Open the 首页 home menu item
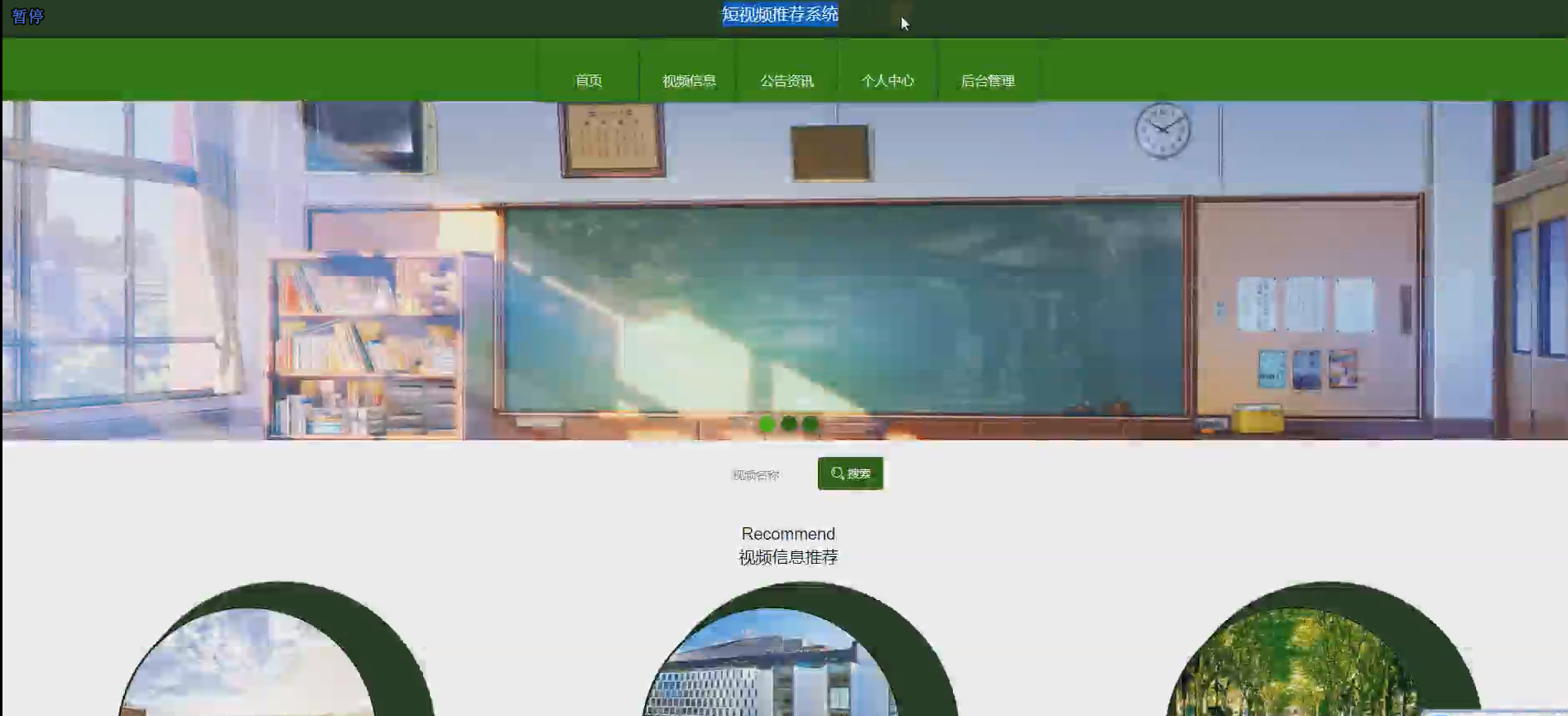Image resolution: width=1568 pixels, height=716 pixels. pyautogui.click(x=589, y=80)
